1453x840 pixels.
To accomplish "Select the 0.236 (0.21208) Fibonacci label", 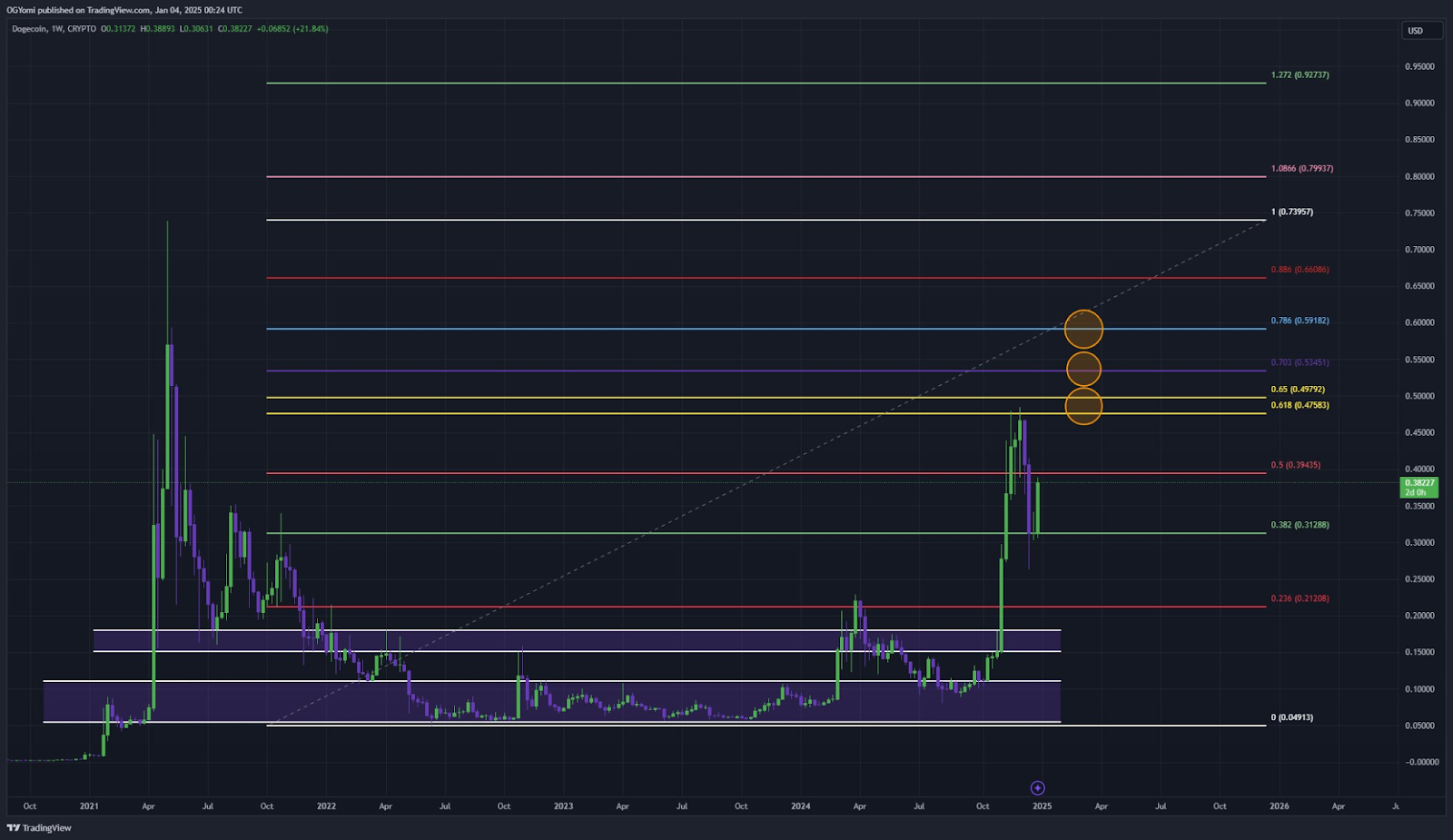I will [x=1300, y=598].
